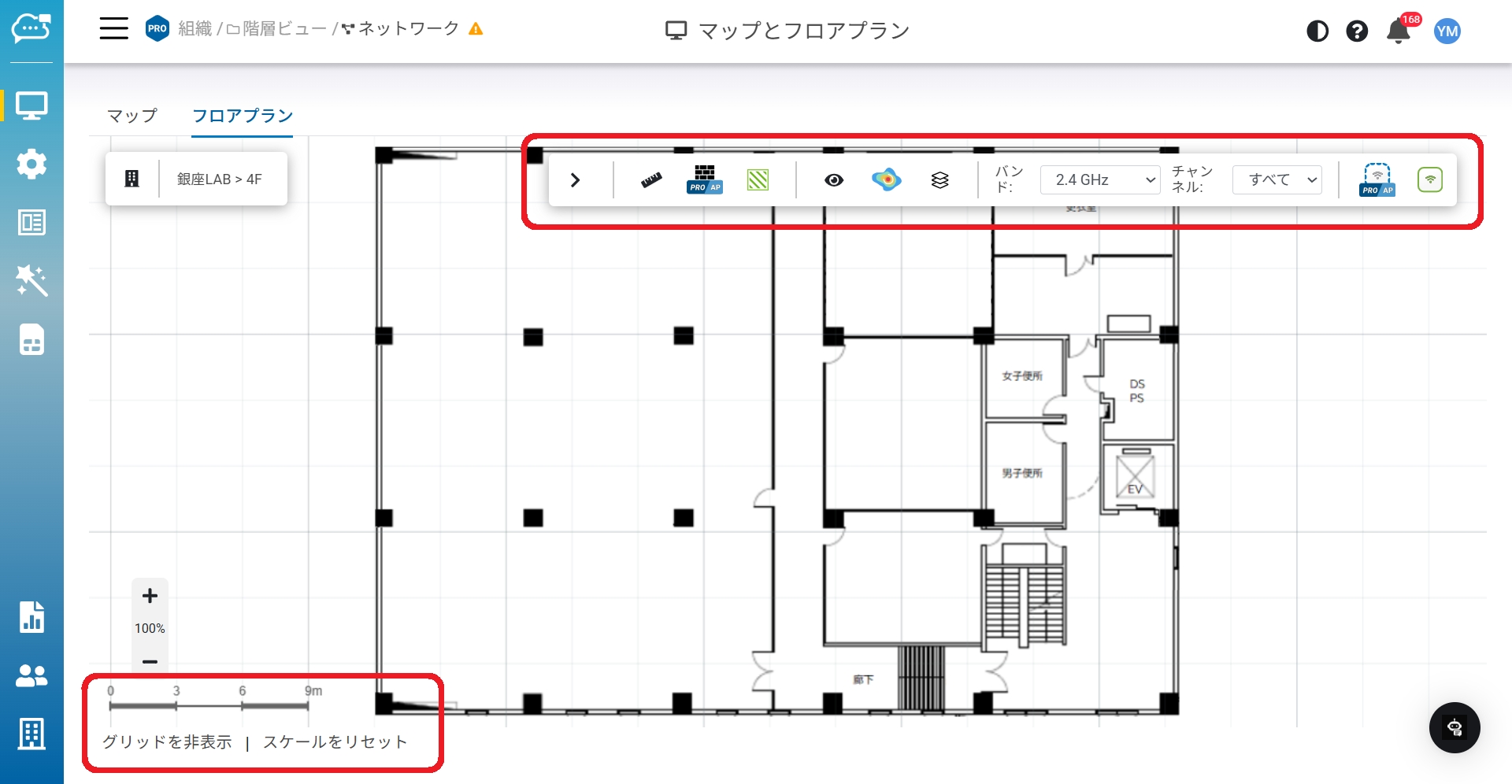Screen dimensions: 1512x784
Task: Open the magic wand wizard in sidebar
Action: (31, 280)
